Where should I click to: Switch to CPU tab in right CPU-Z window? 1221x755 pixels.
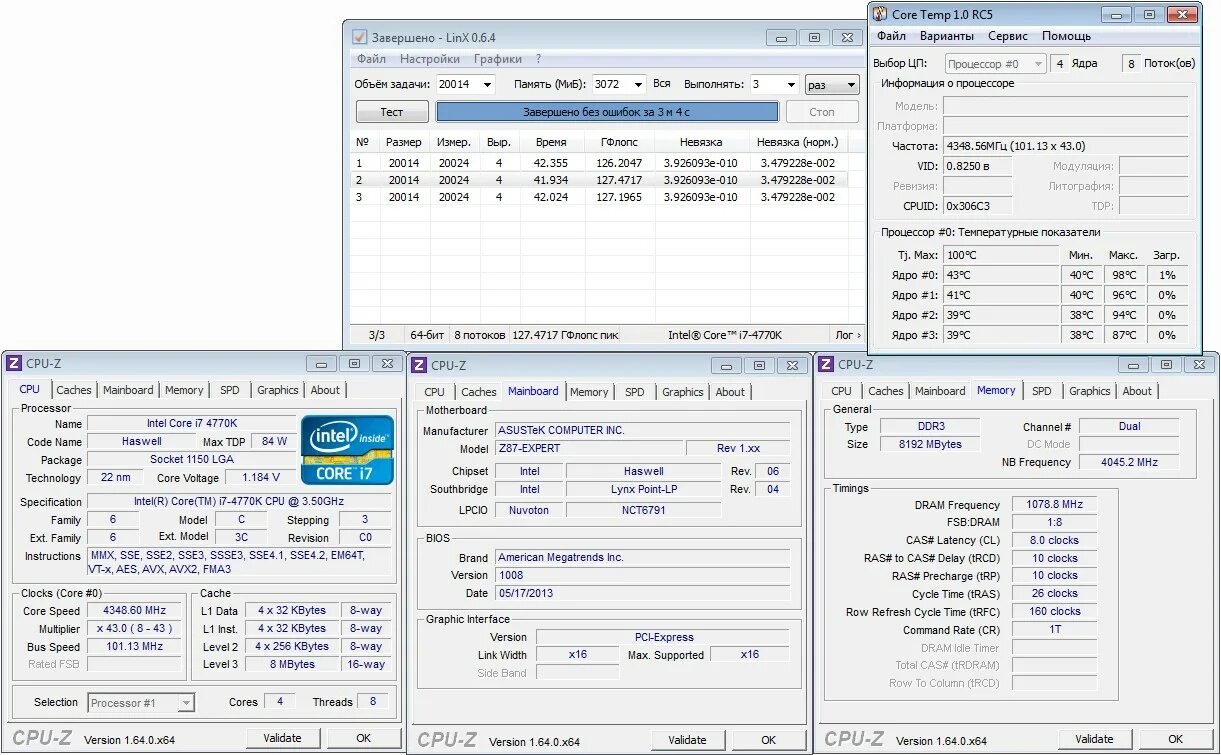[x=842, y=391]
